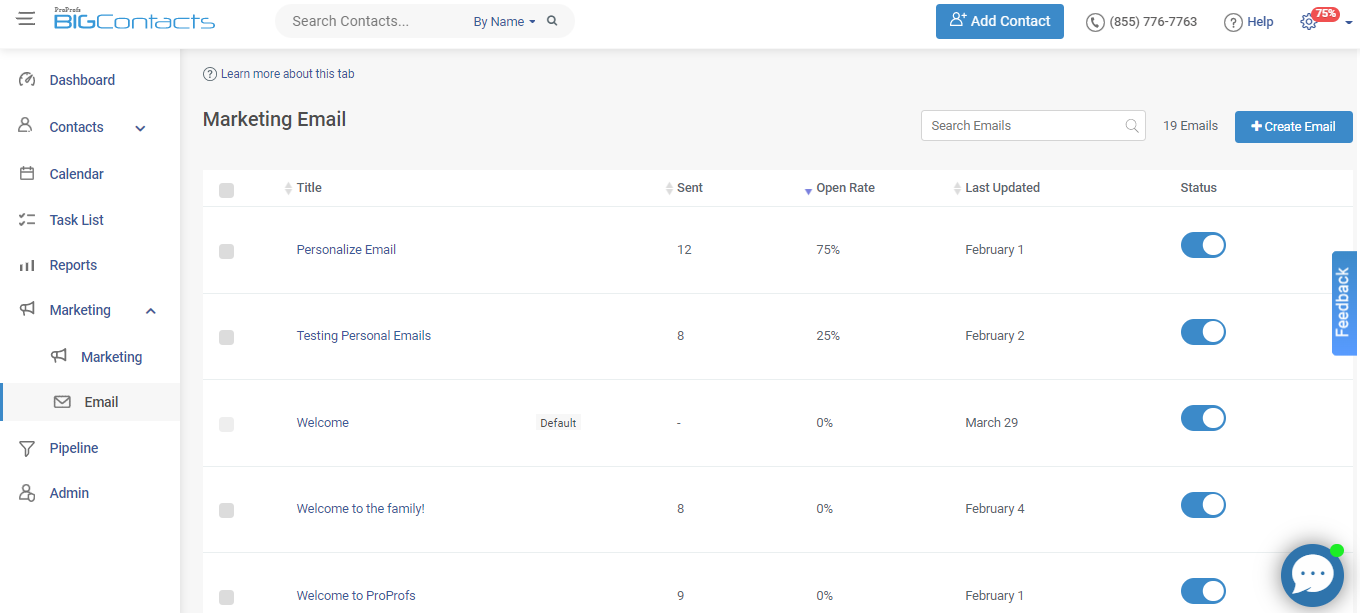This screenshot has width=1360, height=613.
Task: Sort by Open Rate arrow
Action: (808, 191)
